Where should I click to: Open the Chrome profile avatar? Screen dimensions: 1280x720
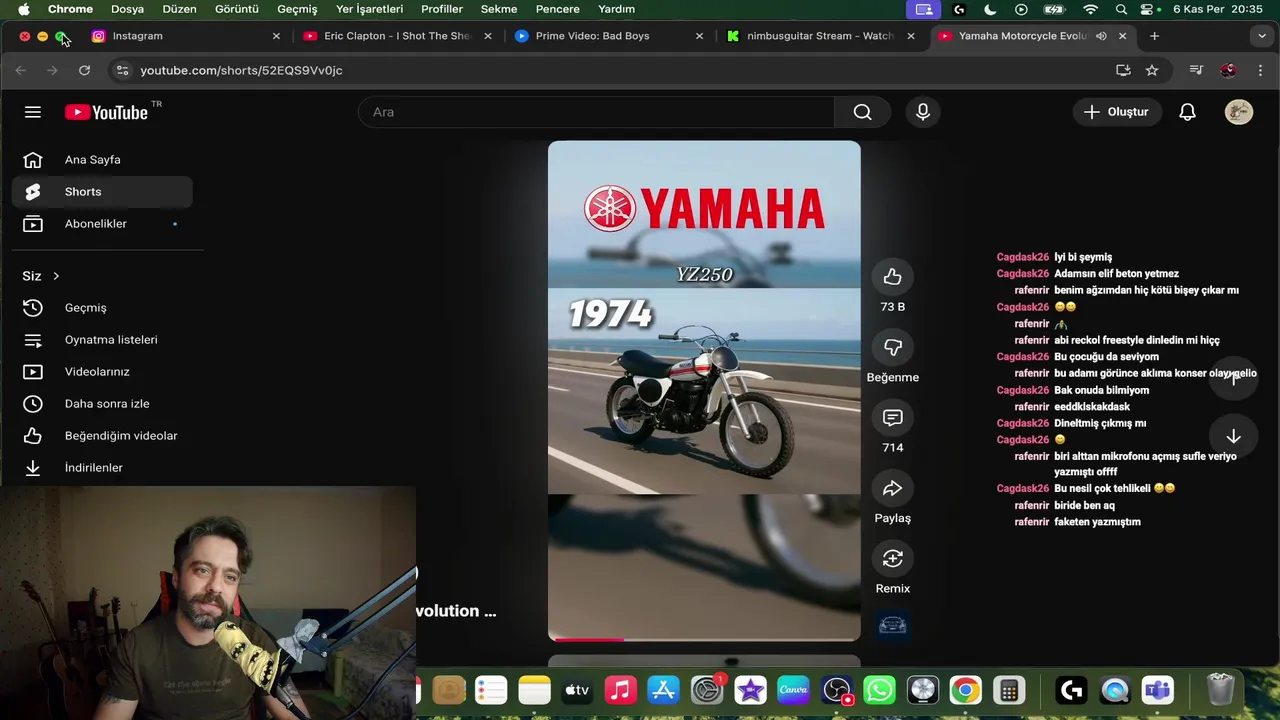pos(1228,70)
